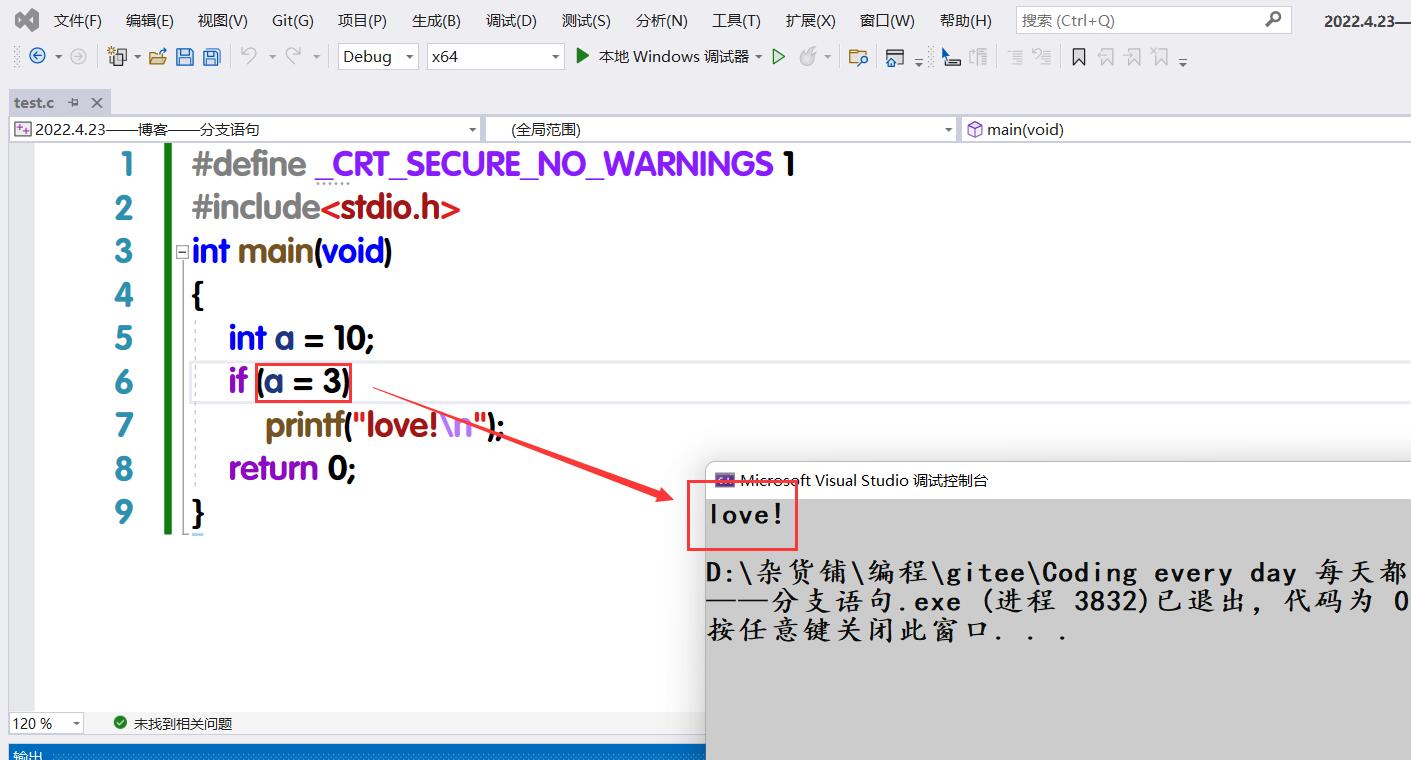Open the main(void) member dropdown

tap(1186, 129)
